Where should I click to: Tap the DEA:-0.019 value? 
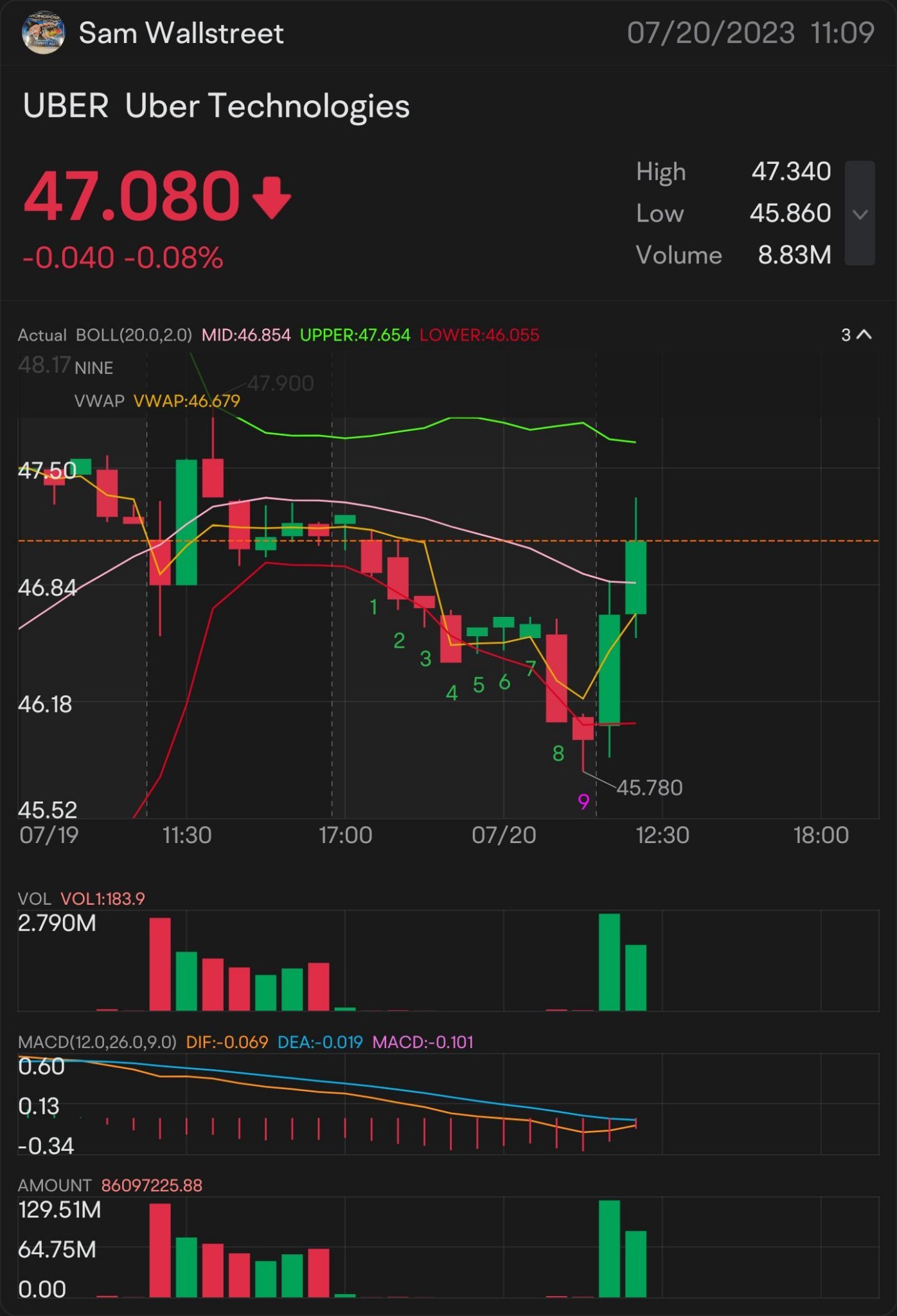click(x=320, y=1042)
